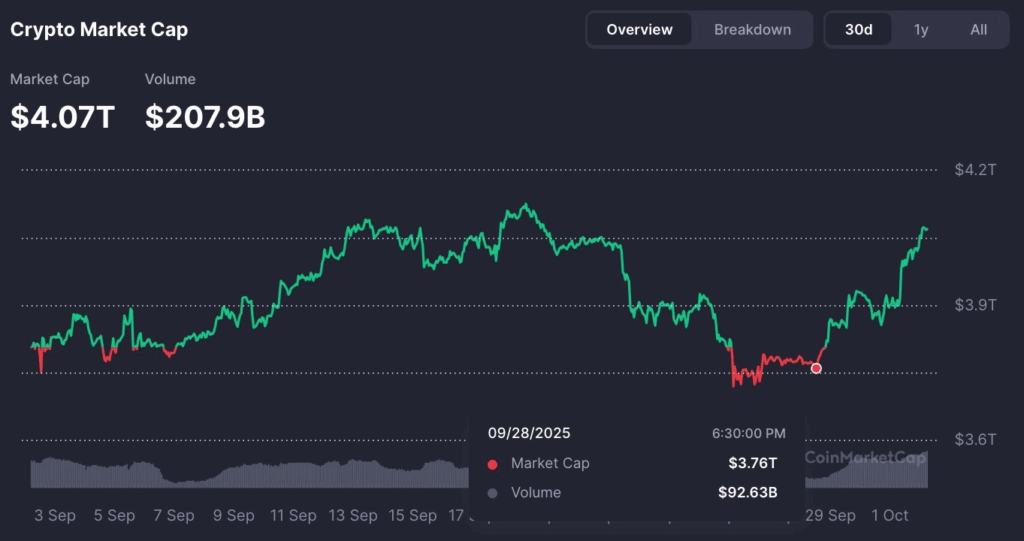Click the 3 Sep date label
The height and width of the screenshot is (541, 1024).
pyautogui.click(x=54, y=516)
